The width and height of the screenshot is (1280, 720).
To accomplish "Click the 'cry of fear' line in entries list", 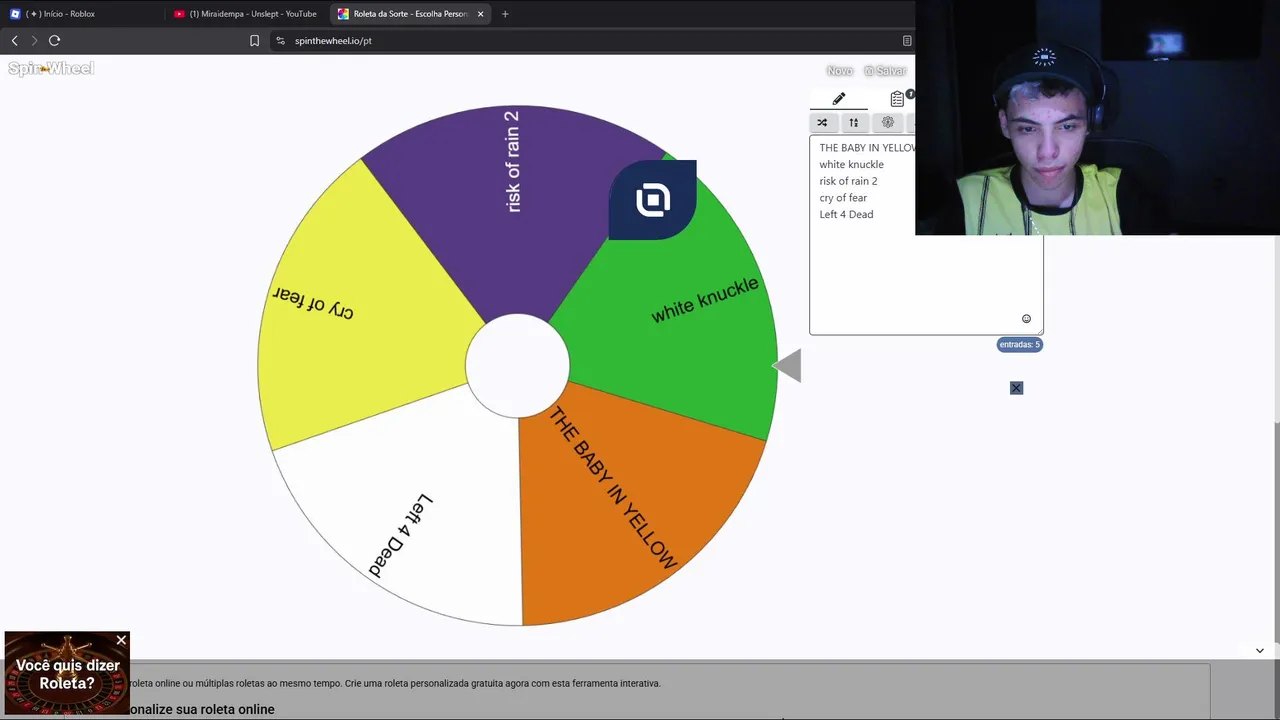I will [843, 198].
